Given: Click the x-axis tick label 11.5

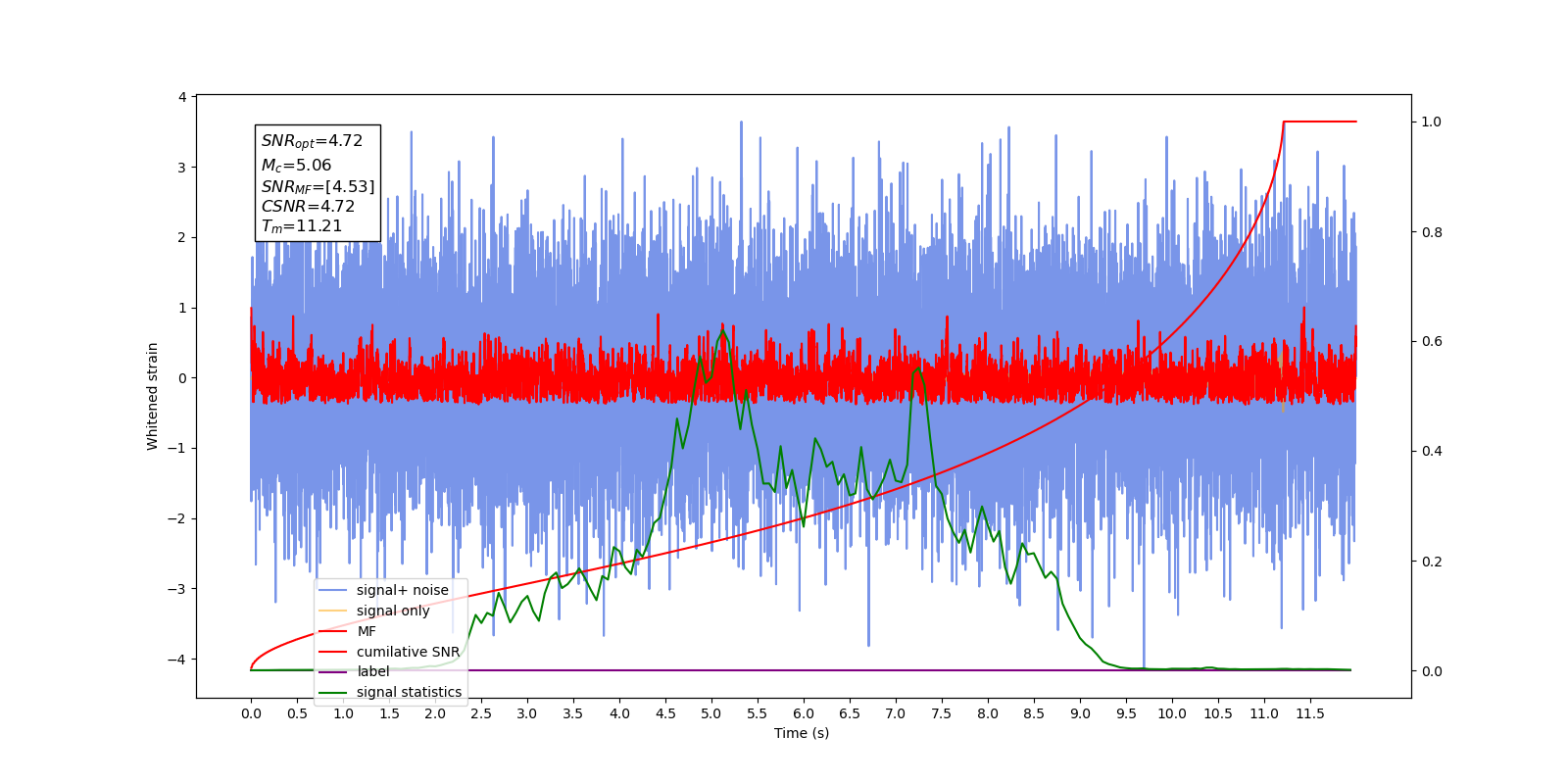Looking at the screenshot, I should tap(1310, 713).
